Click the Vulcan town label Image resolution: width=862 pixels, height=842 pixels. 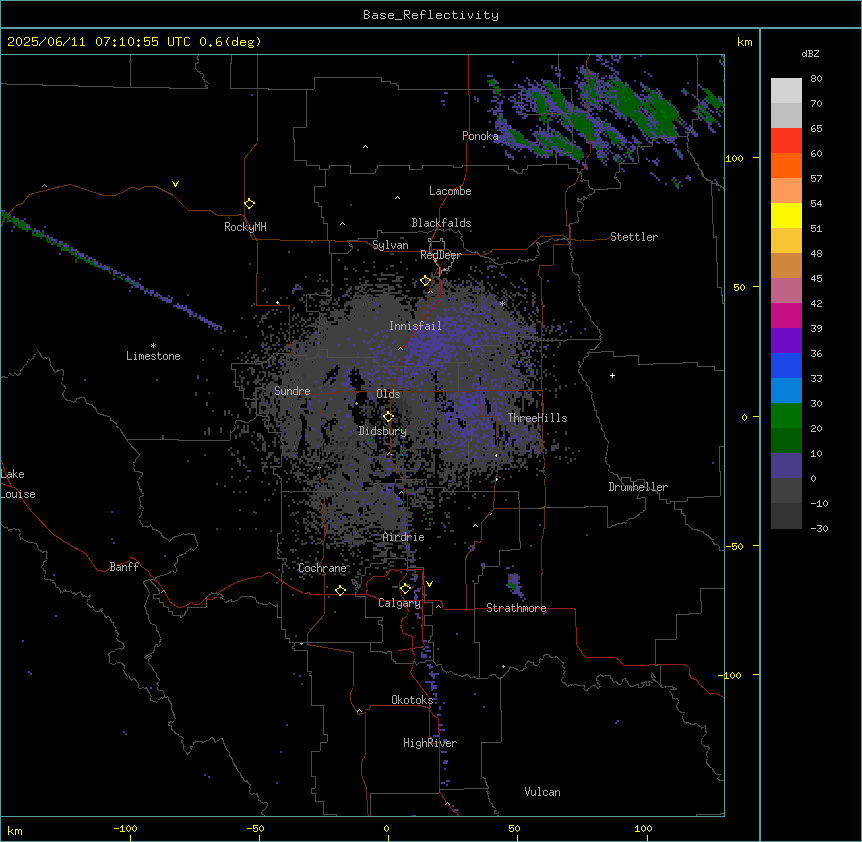click(543, 792)
